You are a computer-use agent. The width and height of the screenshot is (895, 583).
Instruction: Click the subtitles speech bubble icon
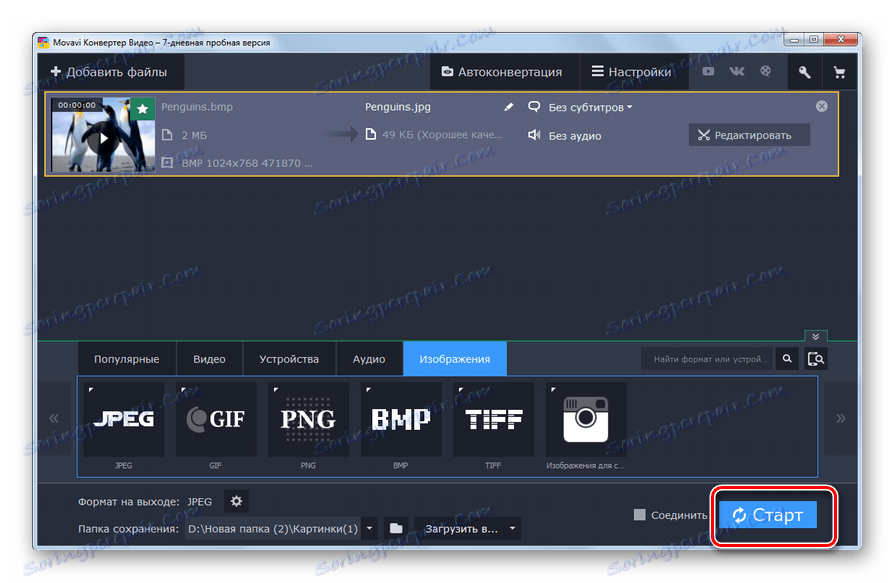tap(534, 107)
